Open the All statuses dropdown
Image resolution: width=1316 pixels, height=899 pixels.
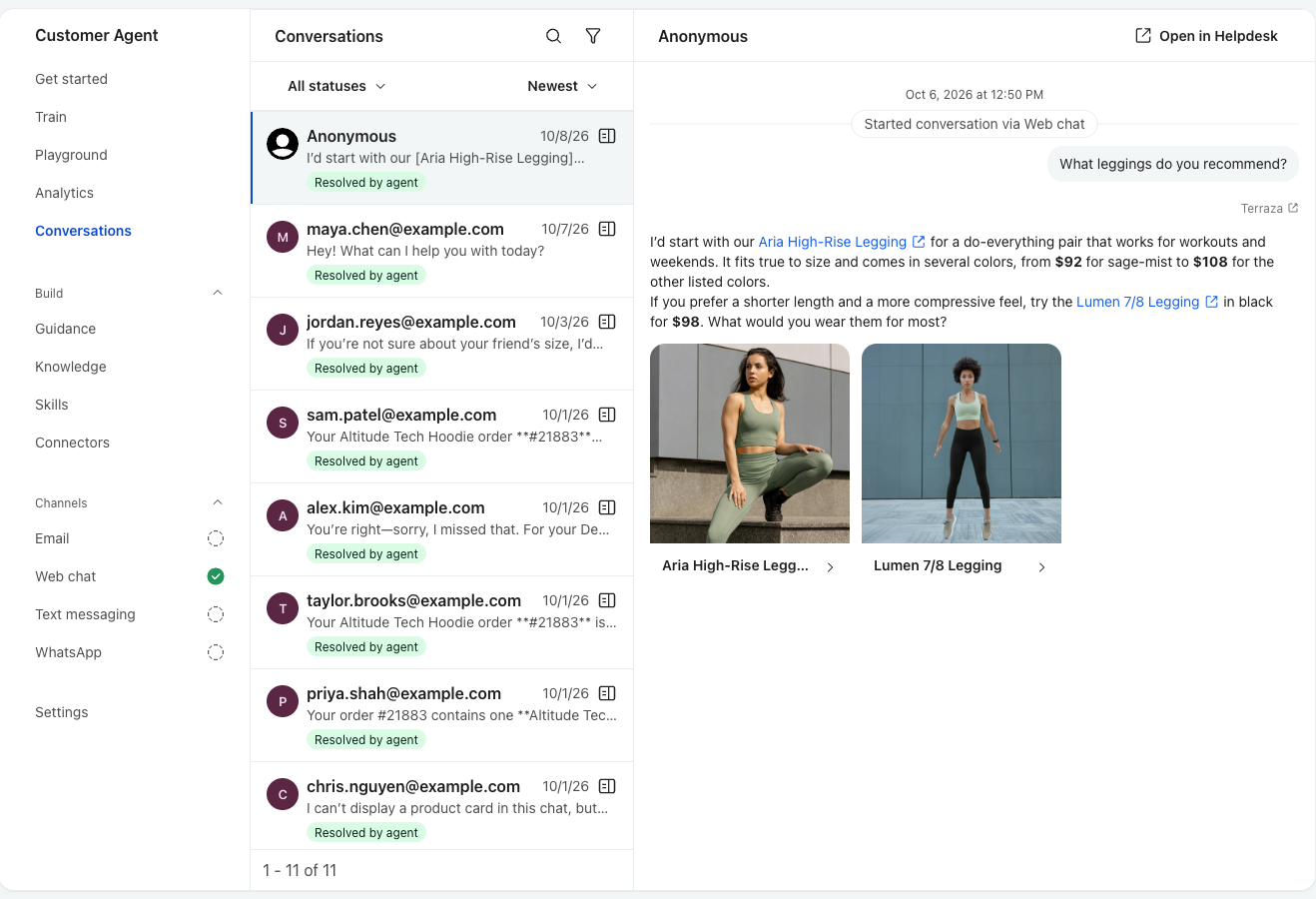336,86
